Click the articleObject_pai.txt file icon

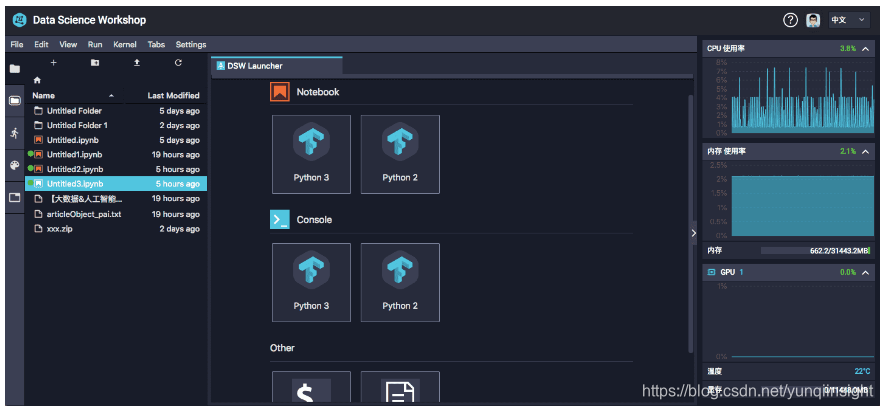[38, 214]
